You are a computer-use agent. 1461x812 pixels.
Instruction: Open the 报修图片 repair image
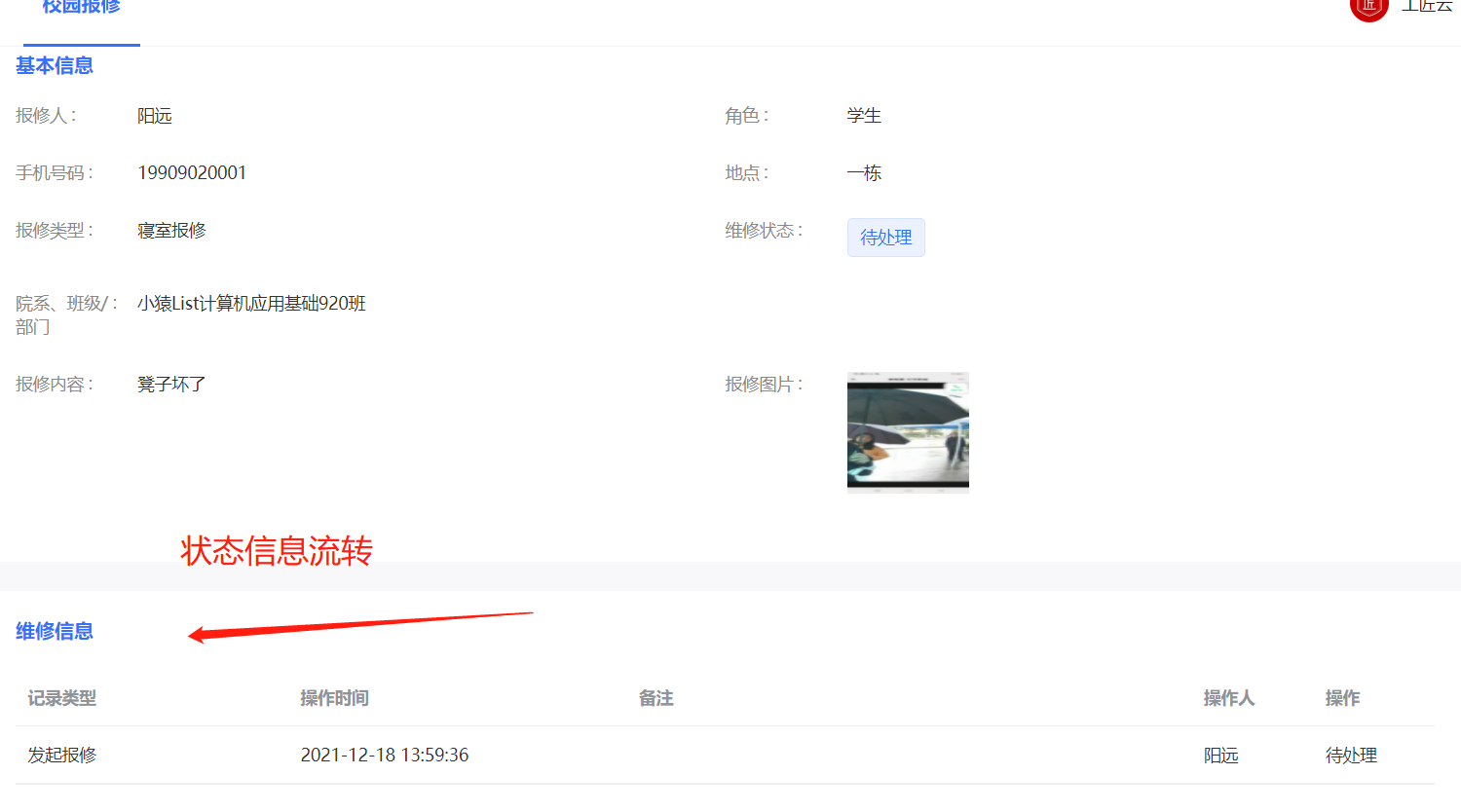click(908, 431)
